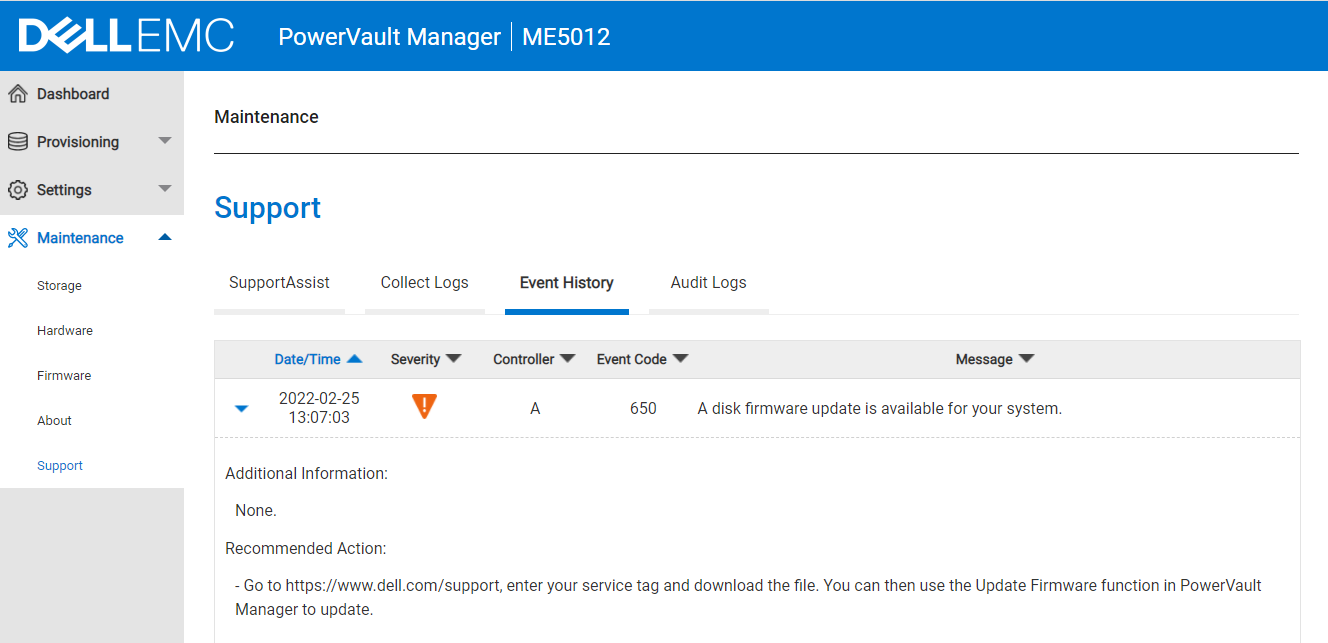
Task: Click the Date/Time column header label
Action: tap(307, 359)
